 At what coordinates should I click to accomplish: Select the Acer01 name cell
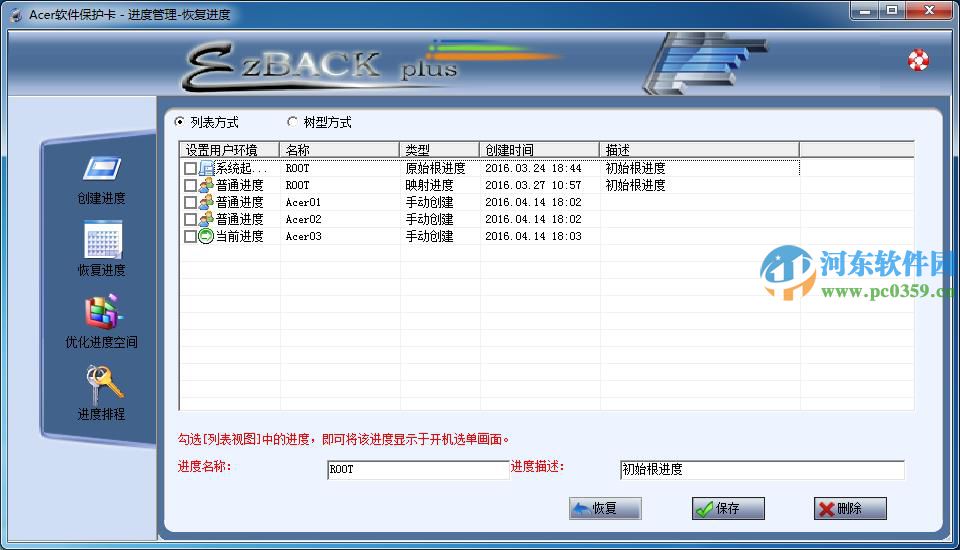point(303,202)
